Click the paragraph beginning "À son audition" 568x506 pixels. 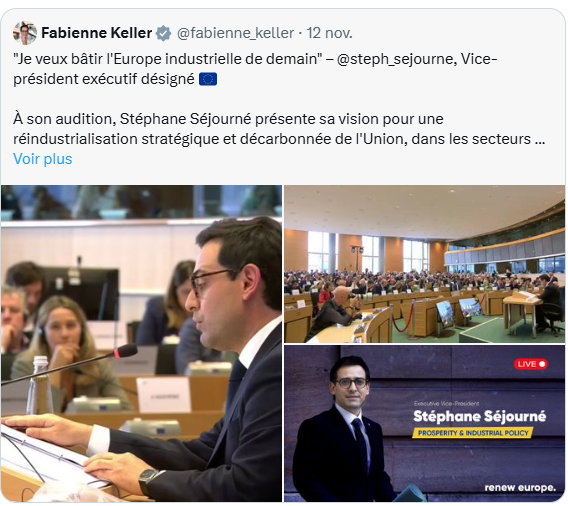click(x=279, y=129)
